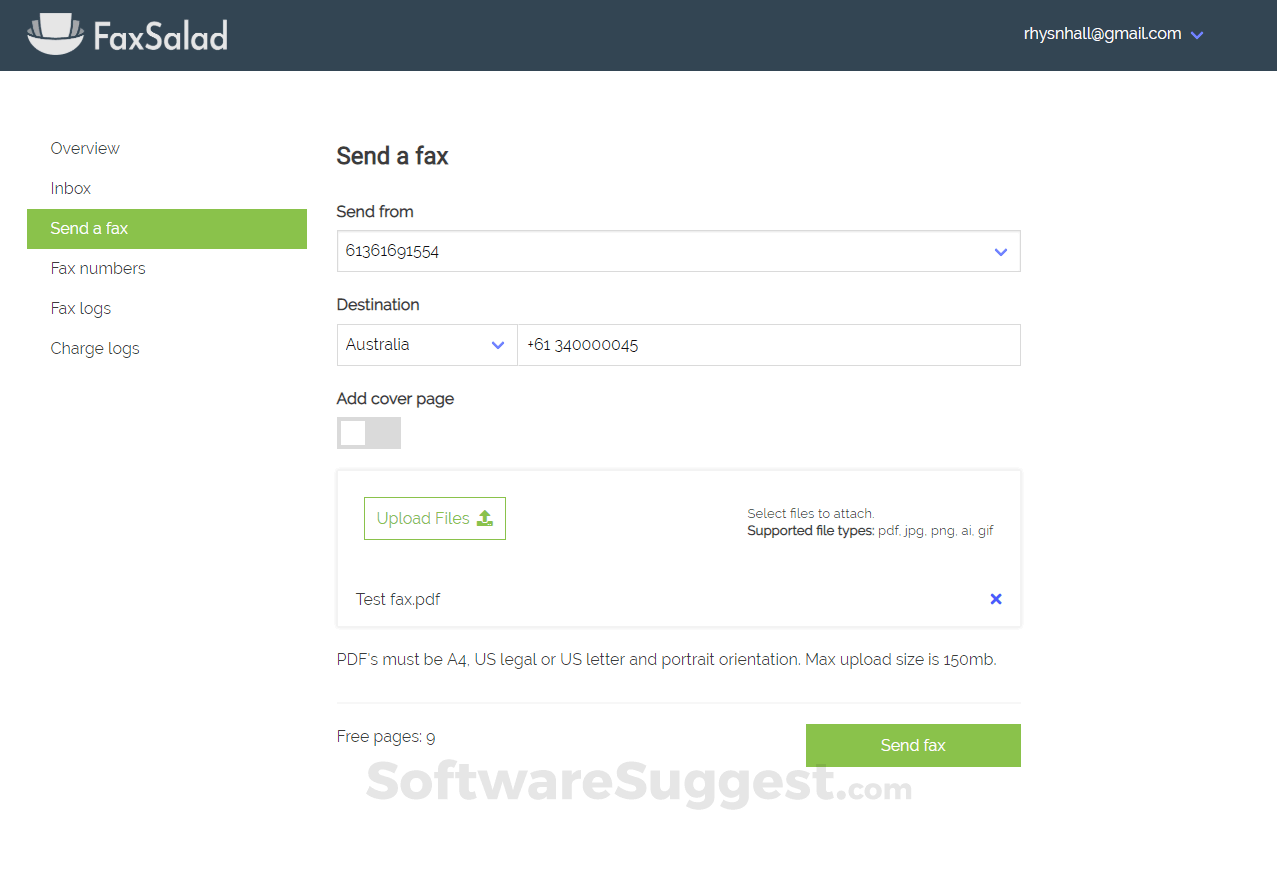
Task: Open the Inbox section
Action: tap(70, 188)
